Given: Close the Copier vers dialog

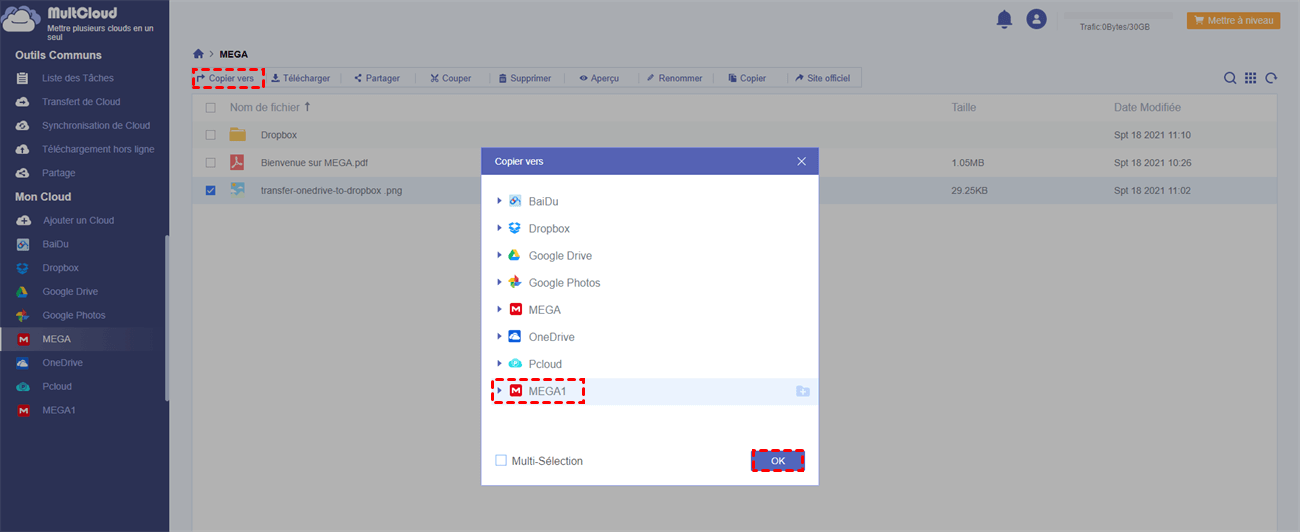Looking at the screenshot, I should [x=801, y=161].
